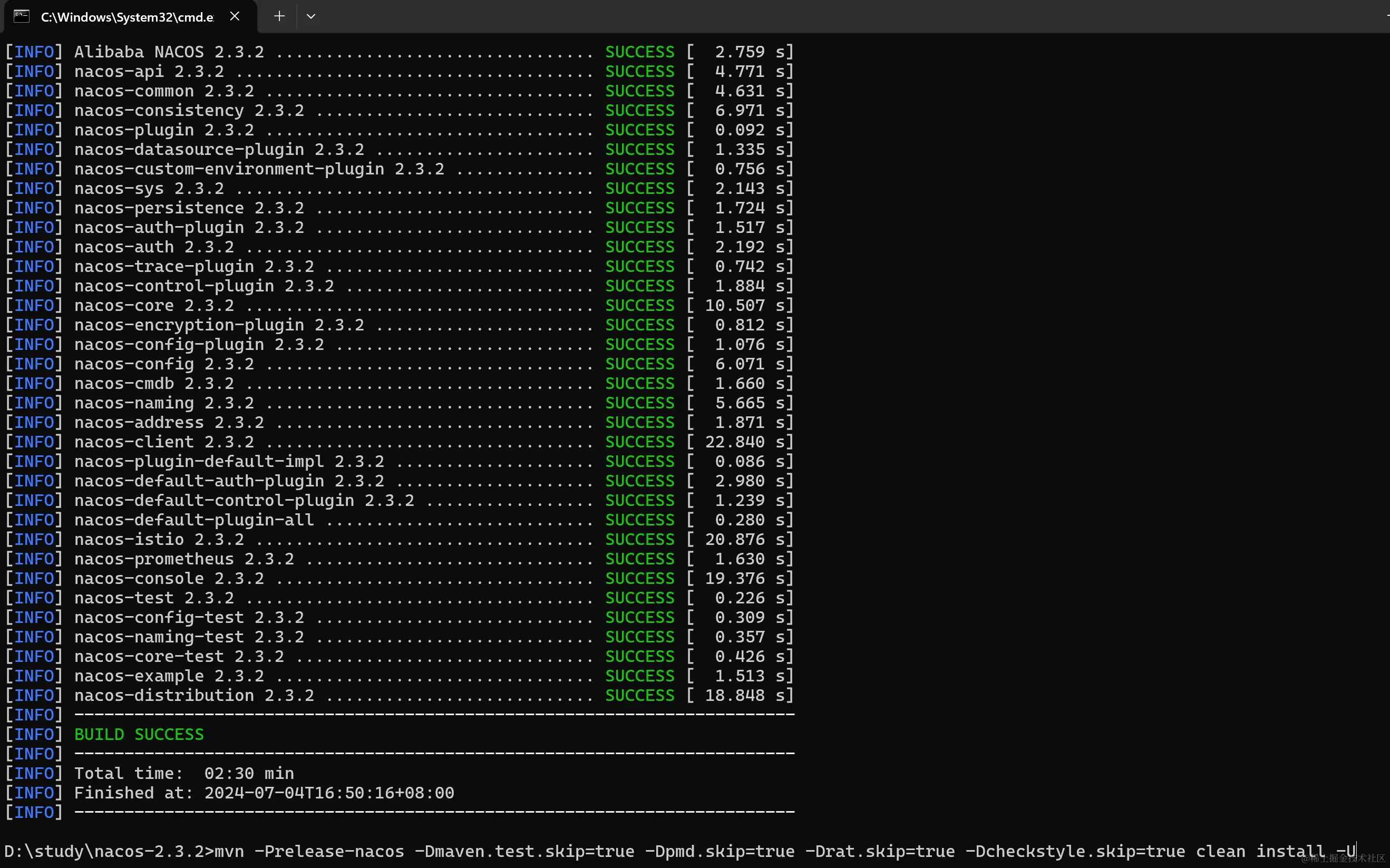1390x868 pixels.
Task: Click the BUILD SUCCESS message
Action: (139, 734)
